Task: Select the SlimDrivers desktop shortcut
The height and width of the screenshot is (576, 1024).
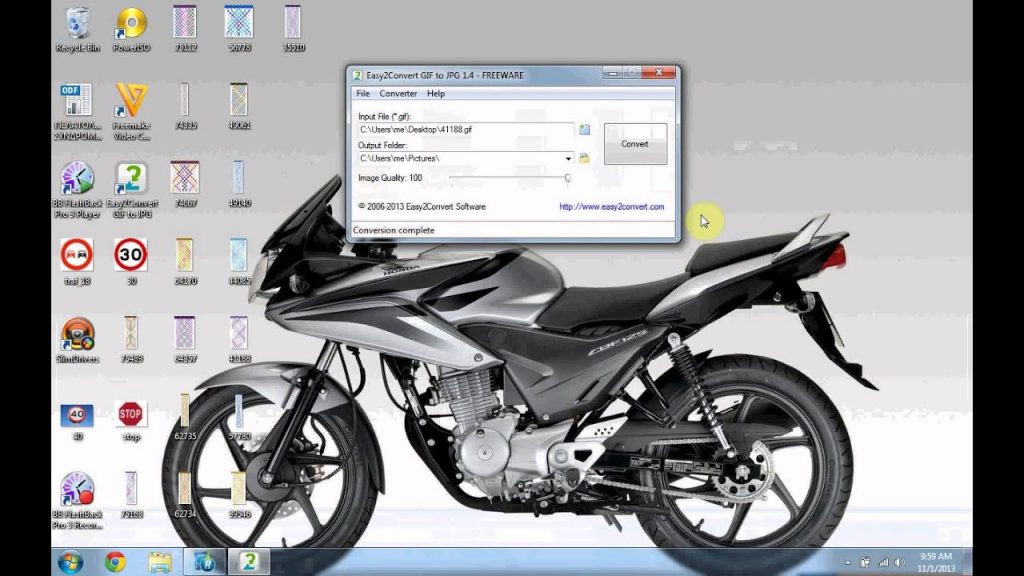Action: coord(78,340)
